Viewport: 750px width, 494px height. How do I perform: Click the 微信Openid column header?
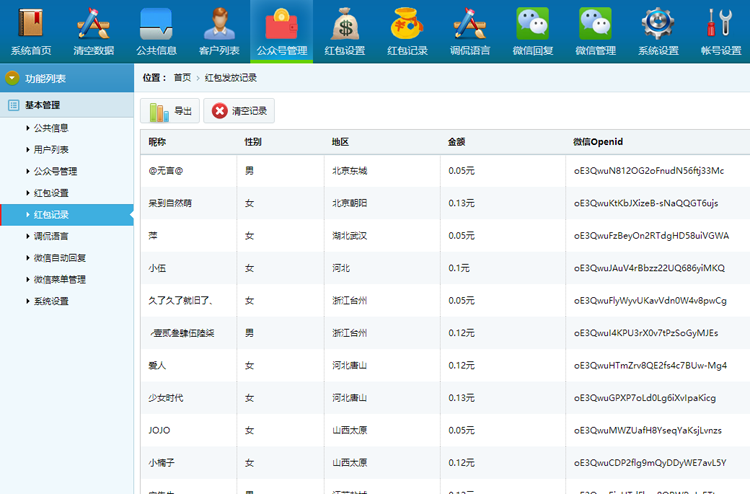tap(598, 142)
